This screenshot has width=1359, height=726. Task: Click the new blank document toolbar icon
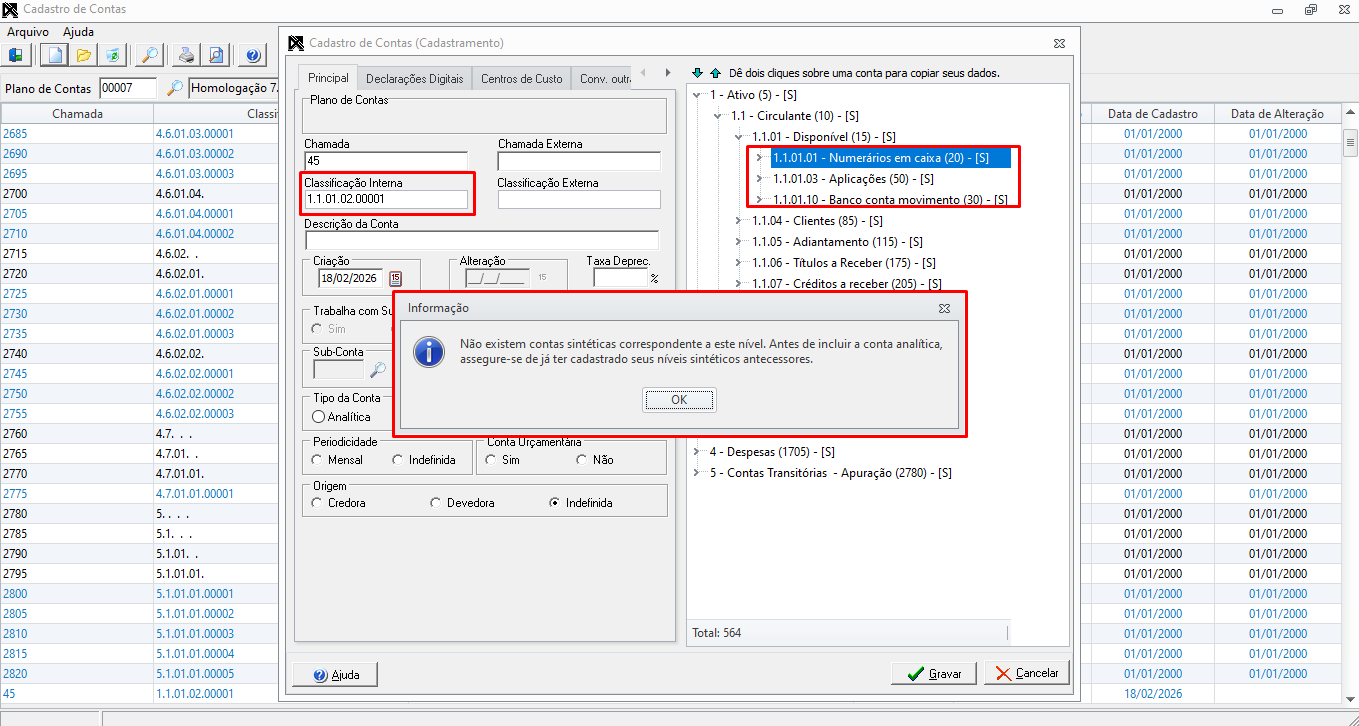pos(56,55)
